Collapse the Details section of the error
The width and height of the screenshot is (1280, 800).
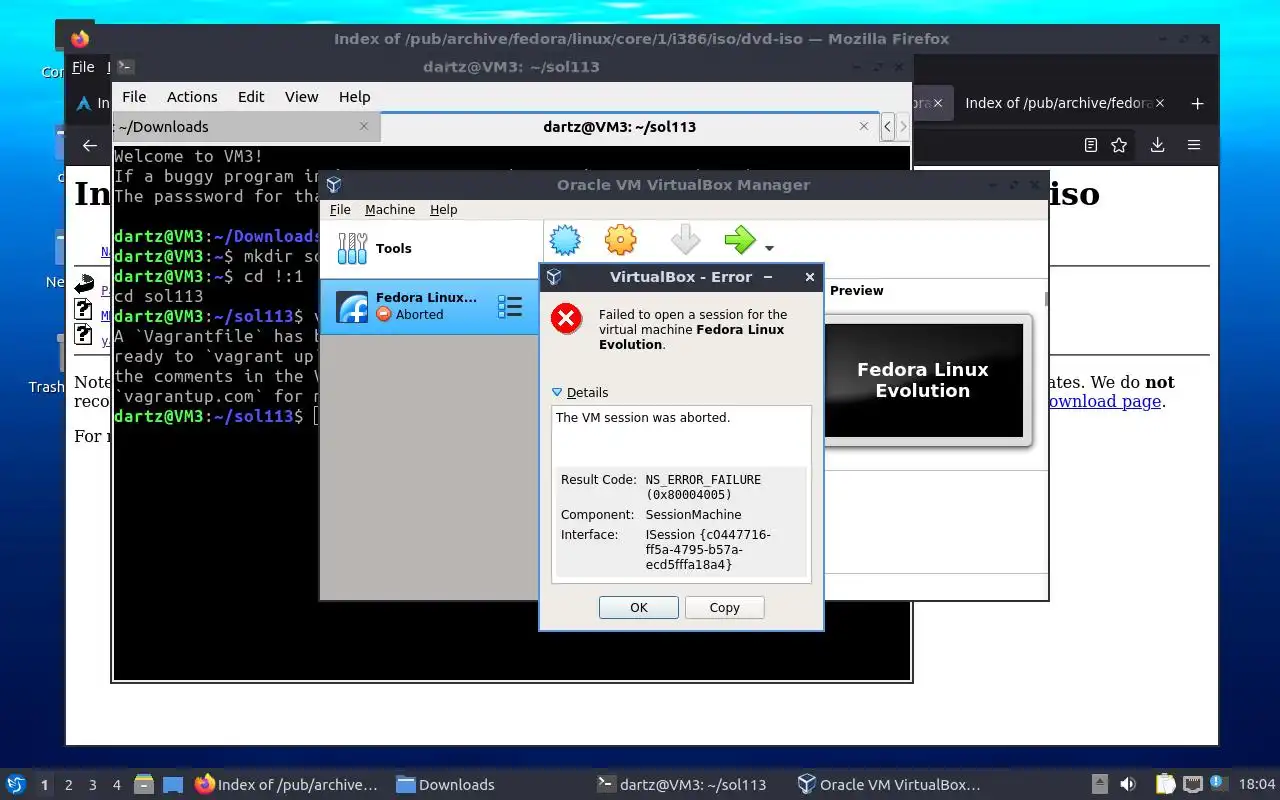point(581,392)
